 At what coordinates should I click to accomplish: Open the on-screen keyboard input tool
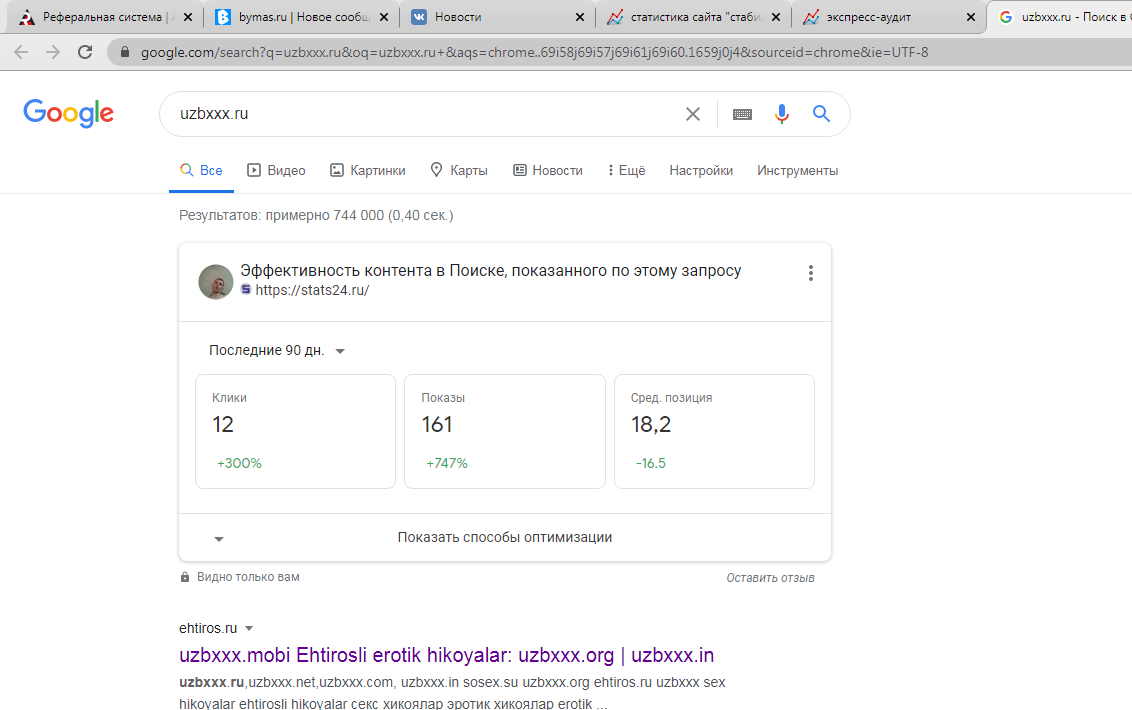coord(742,114)
